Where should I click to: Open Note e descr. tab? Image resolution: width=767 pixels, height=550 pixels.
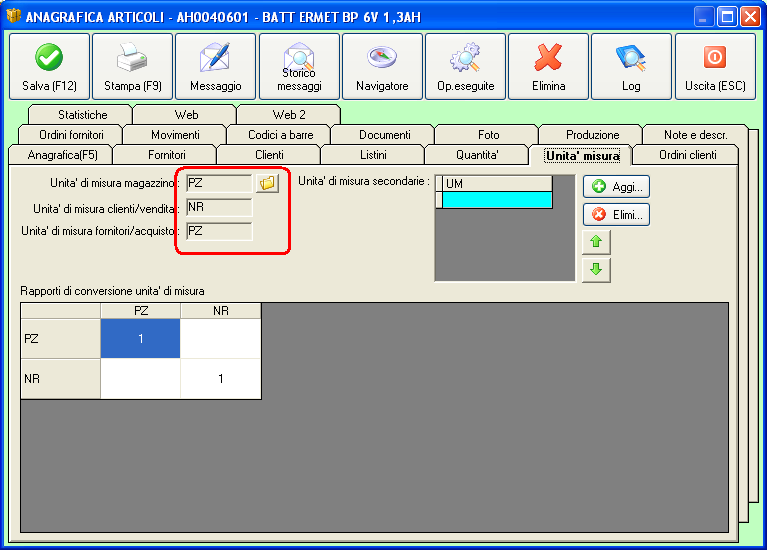click(x=695, y=135)
